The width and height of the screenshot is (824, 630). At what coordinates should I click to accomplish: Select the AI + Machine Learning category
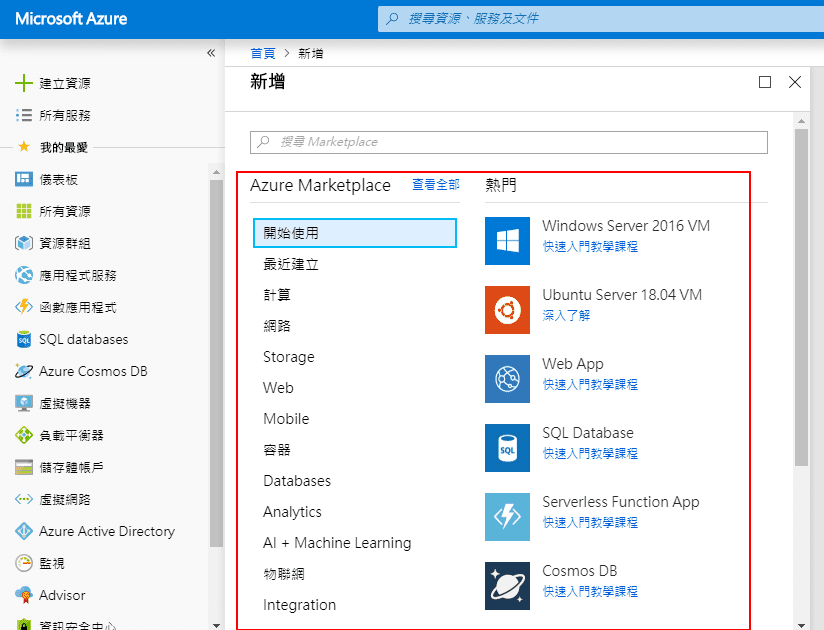point(337,543)
